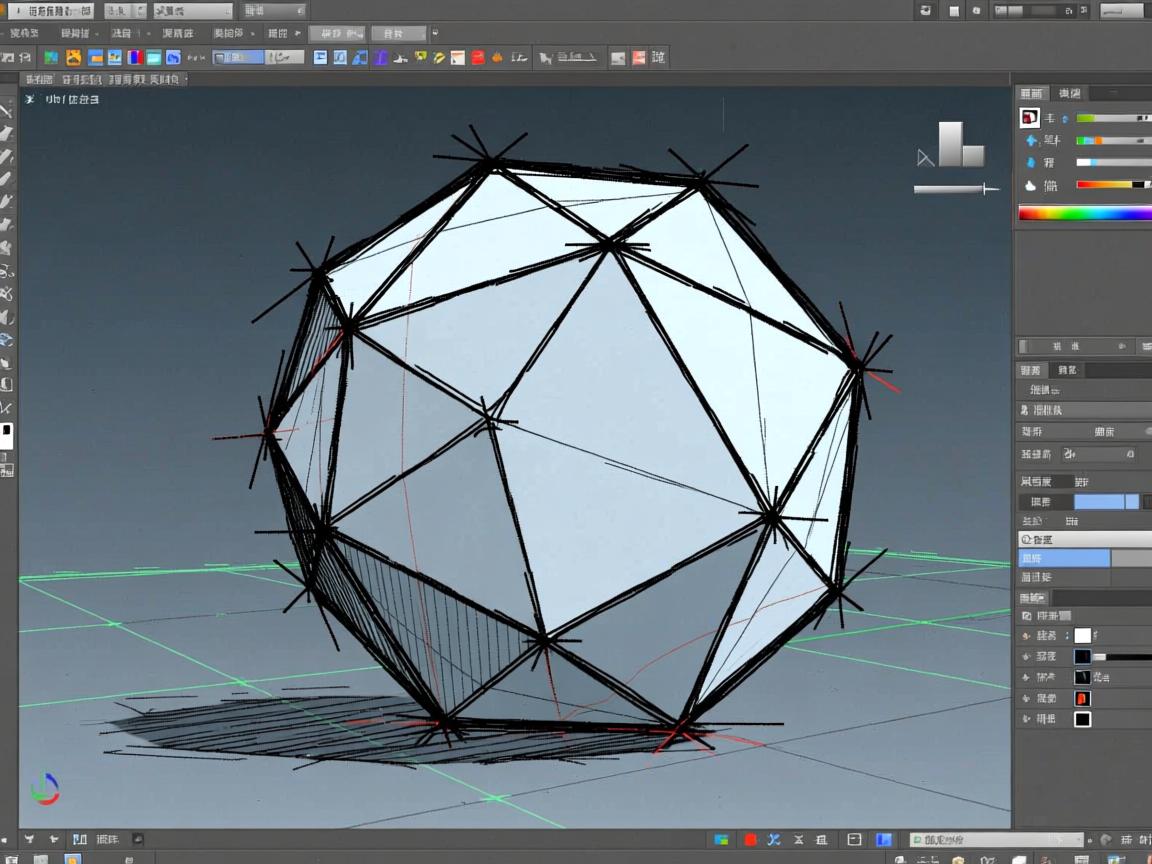This screenshot has height=864, width=1152.
Task: Click the highlighted light-gray button in menu row
Action: coord(336,33)
